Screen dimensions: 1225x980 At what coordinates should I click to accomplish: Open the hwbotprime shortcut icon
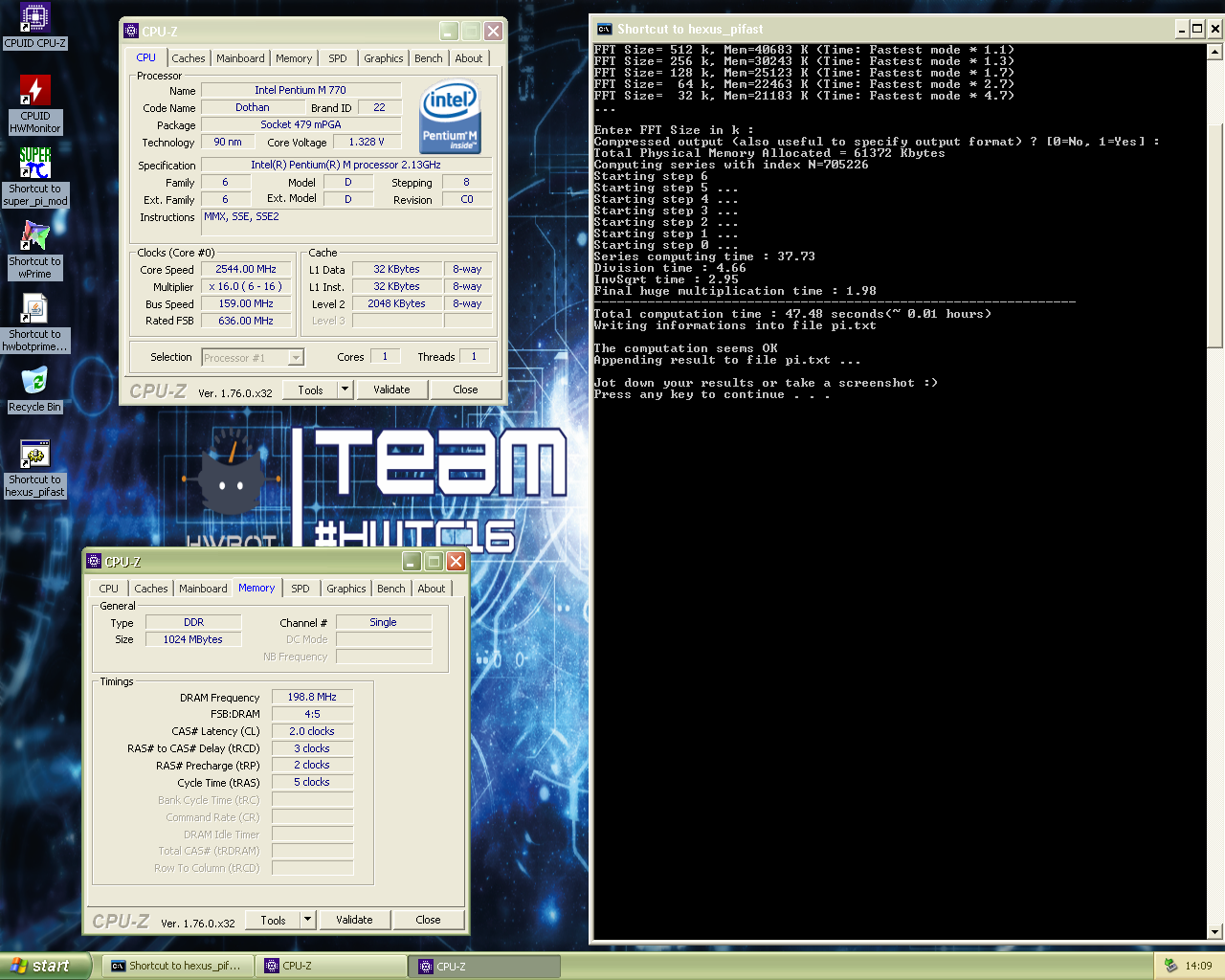tap(34, 309)
